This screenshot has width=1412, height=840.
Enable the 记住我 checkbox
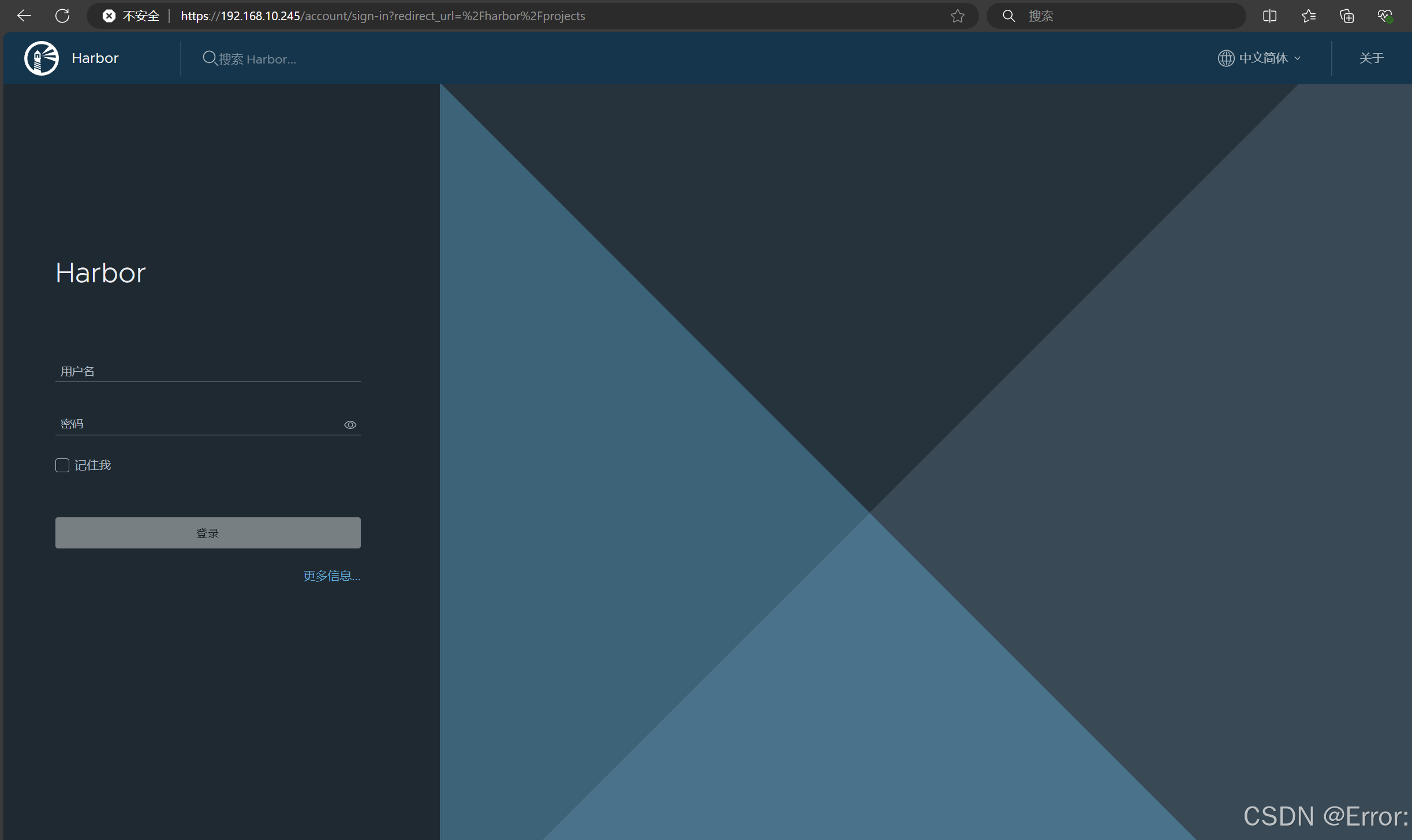click(x=62, y=465)
